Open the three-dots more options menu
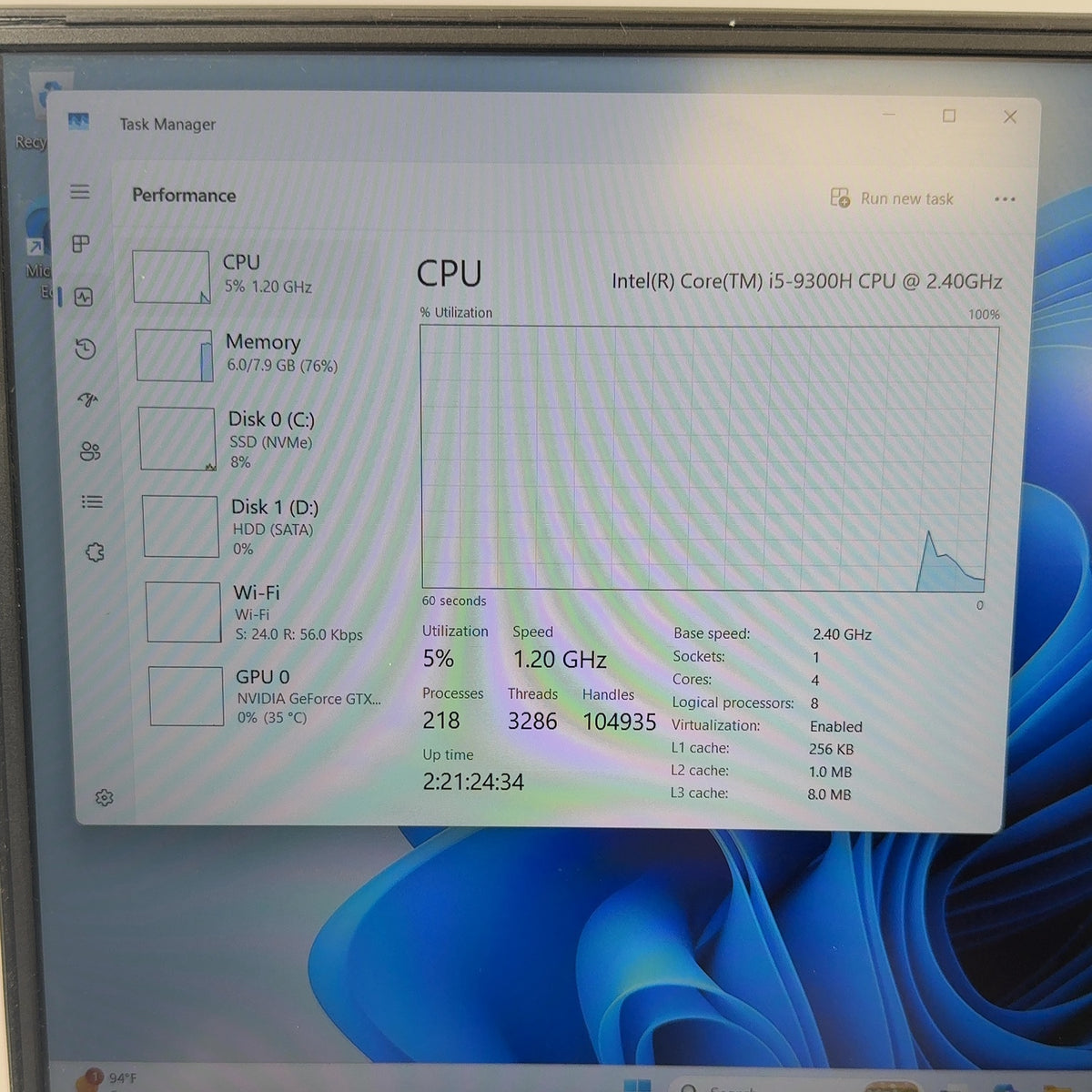This screenshot has height=1092, width=1092. pyautogui.click(x=1005, y=199)
